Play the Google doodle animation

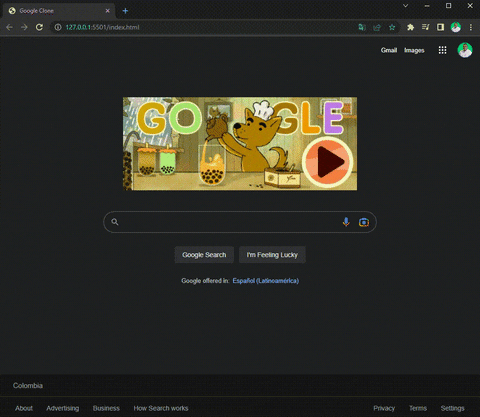click(x=328, y=162)
